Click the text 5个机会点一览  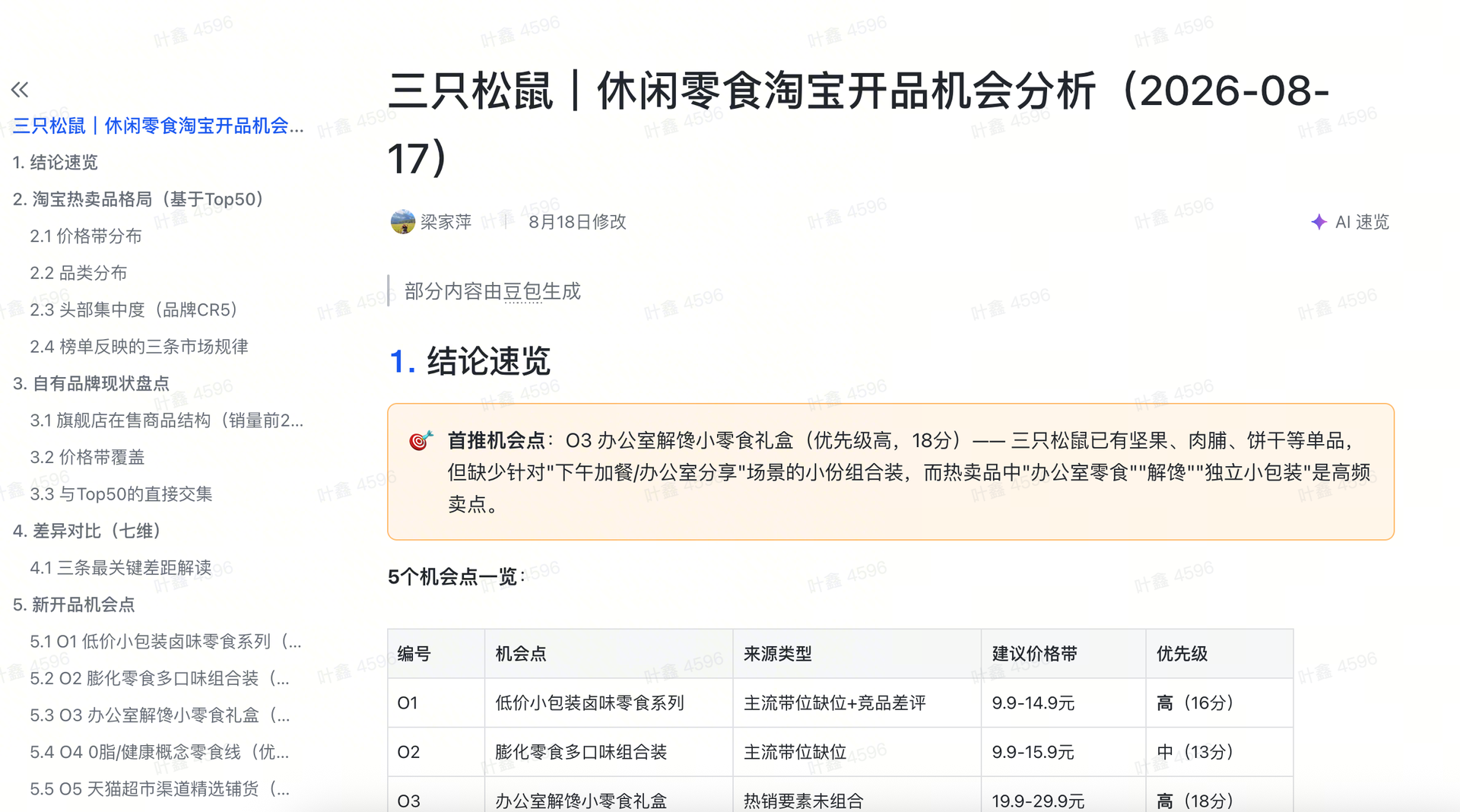click(456, 577)
